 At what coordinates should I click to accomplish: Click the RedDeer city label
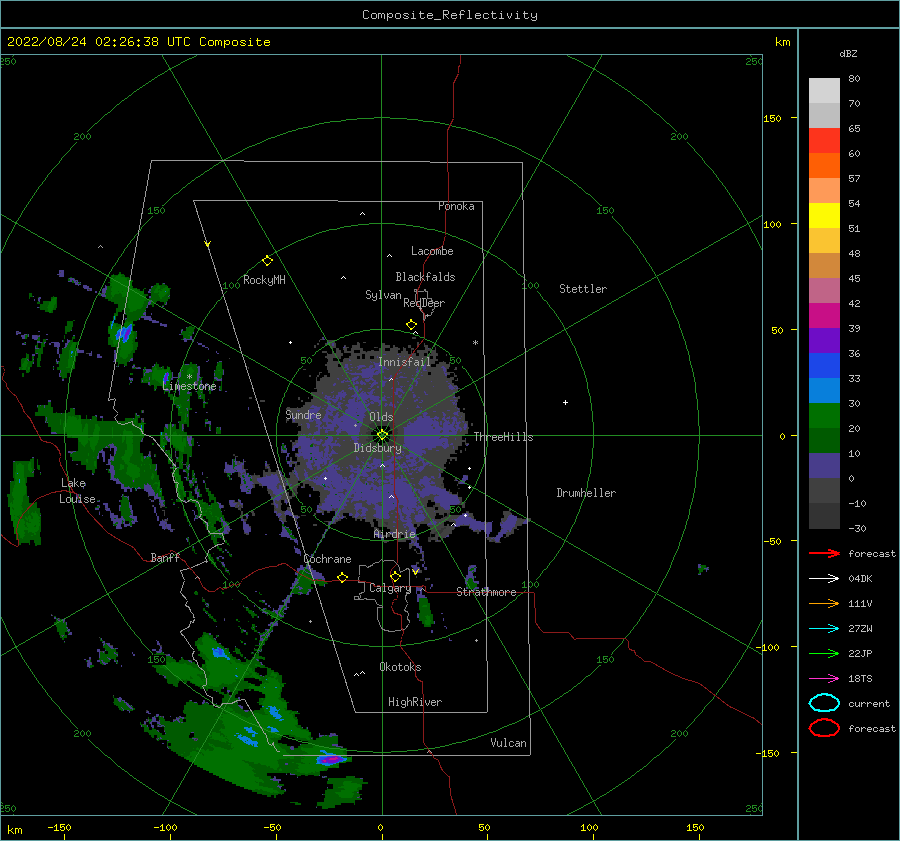point(424,303)
